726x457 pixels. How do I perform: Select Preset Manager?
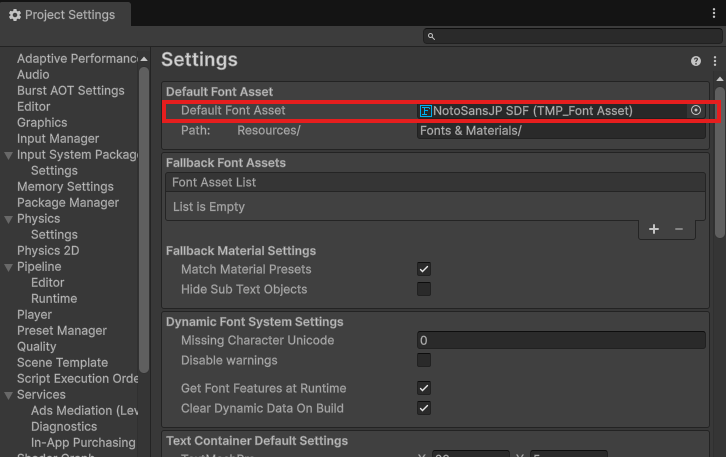[62, 330]
